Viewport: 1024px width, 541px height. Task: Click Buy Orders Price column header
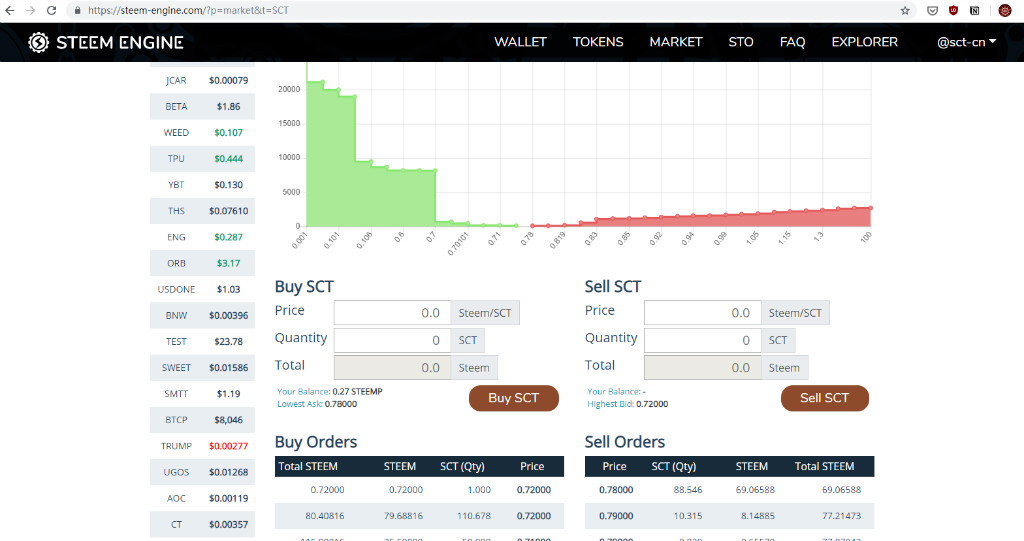pyautogui.click(x=532, y=467)
